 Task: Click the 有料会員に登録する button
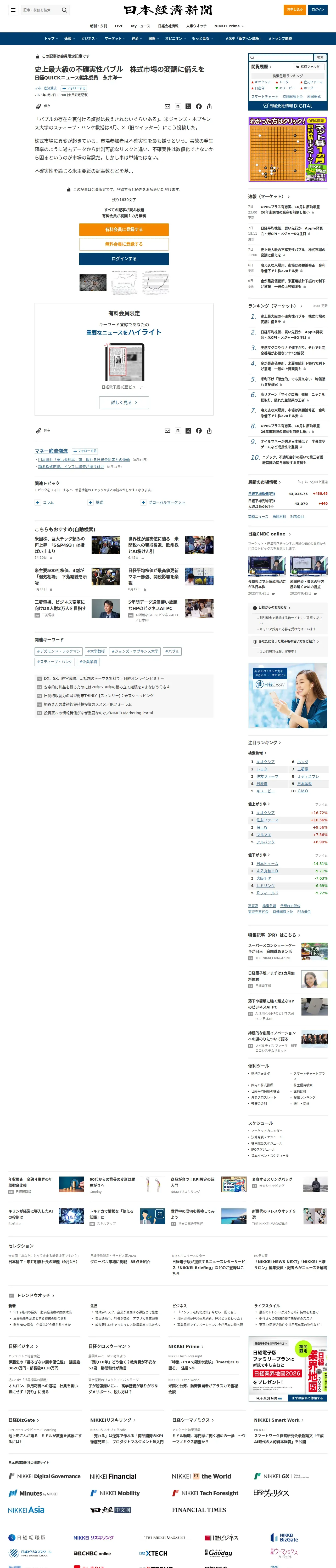[x=124, y=229]
